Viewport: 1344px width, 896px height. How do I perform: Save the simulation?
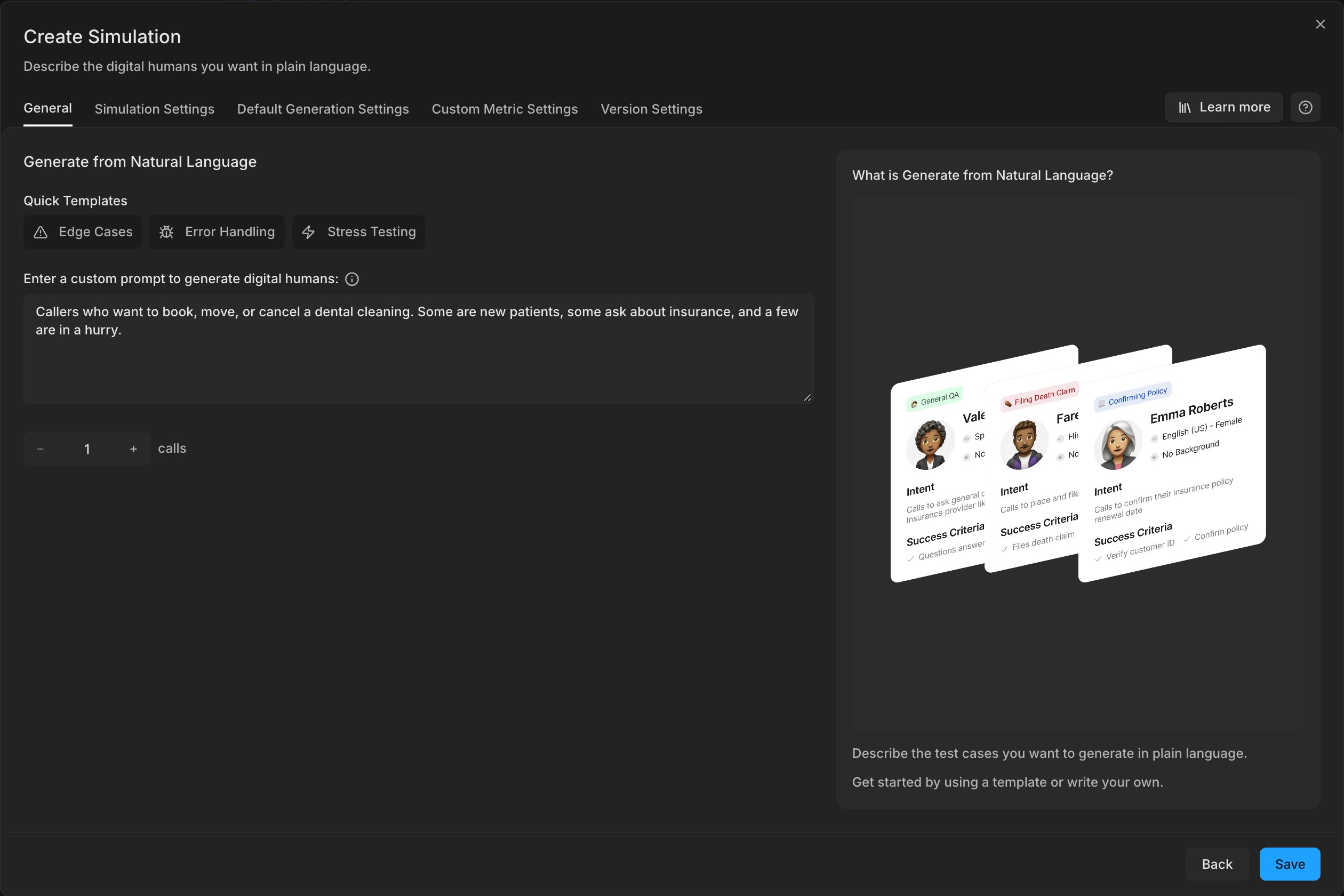click(x=1290, y=864)
